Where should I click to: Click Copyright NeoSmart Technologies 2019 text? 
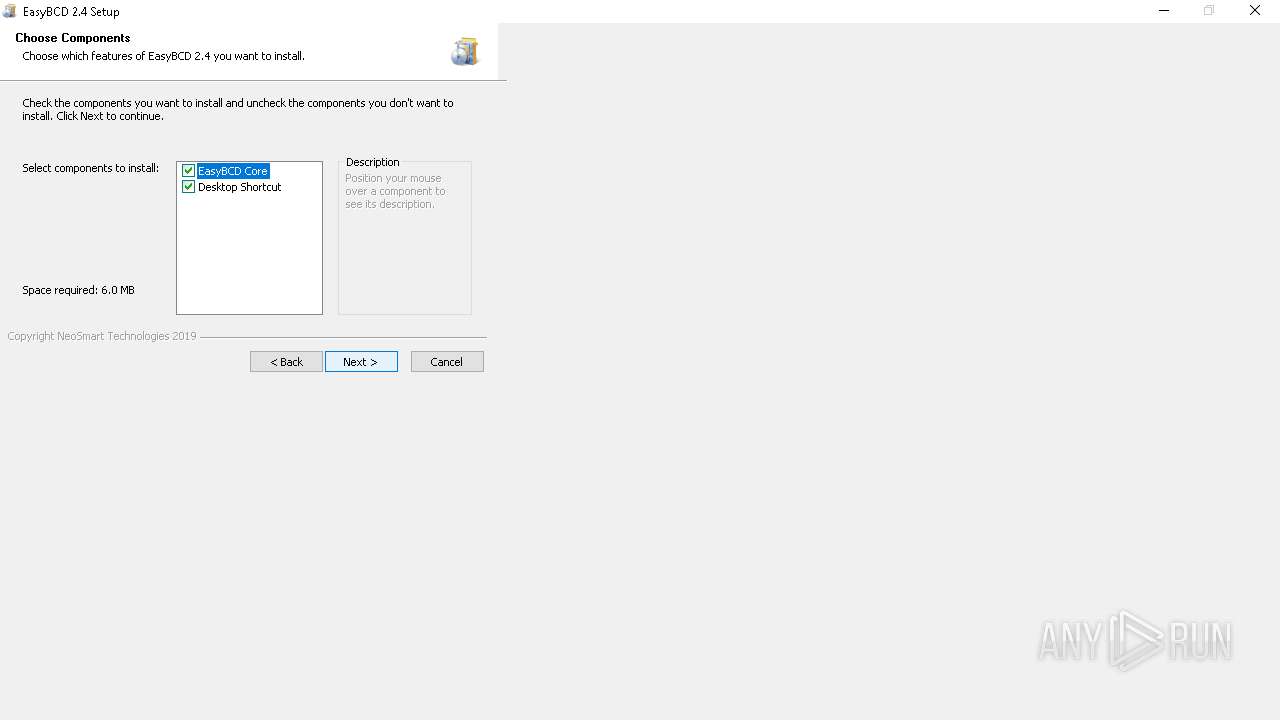(x=102, y=336)
